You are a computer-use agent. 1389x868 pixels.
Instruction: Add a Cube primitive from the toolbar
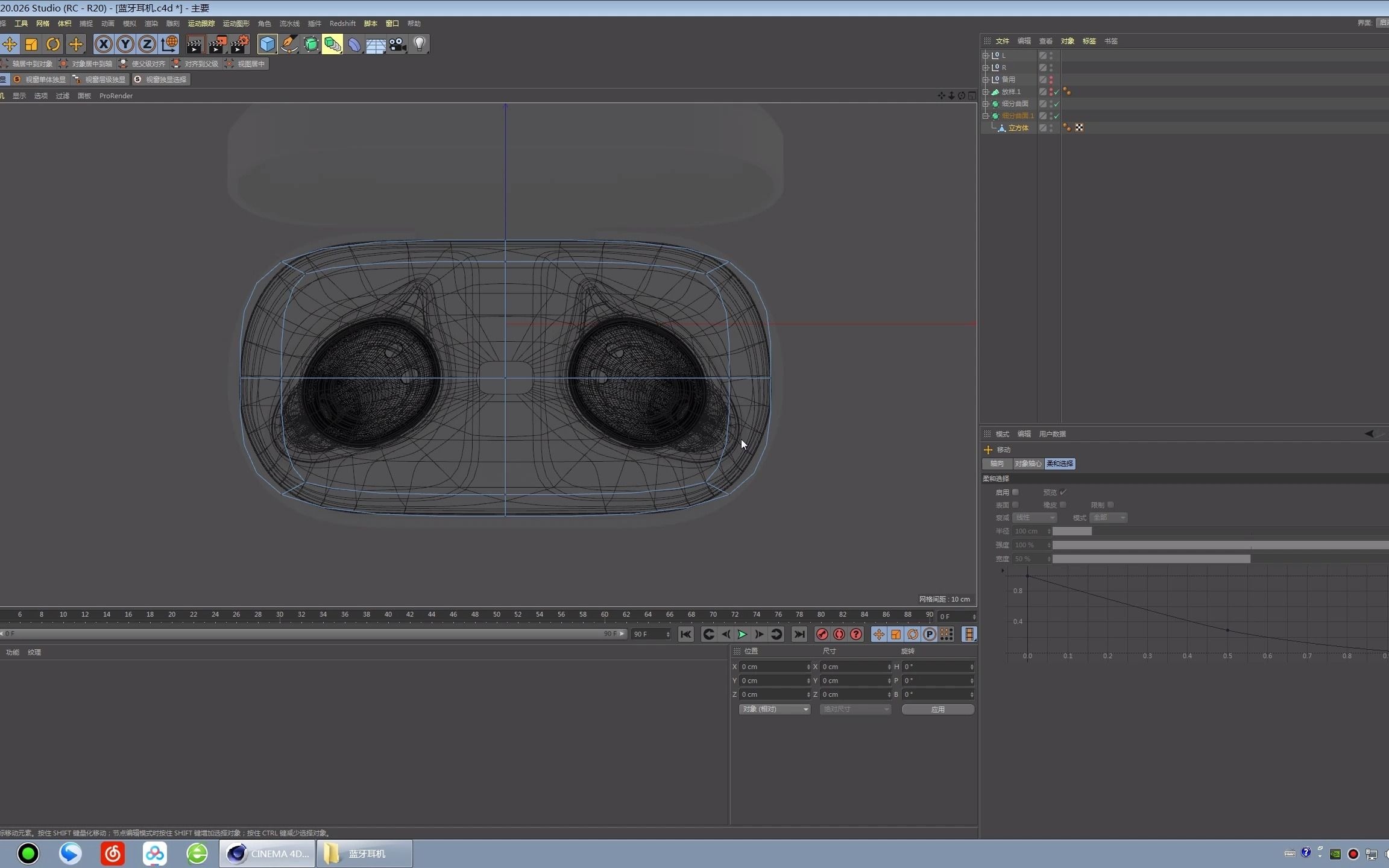(x=267, y=44)
